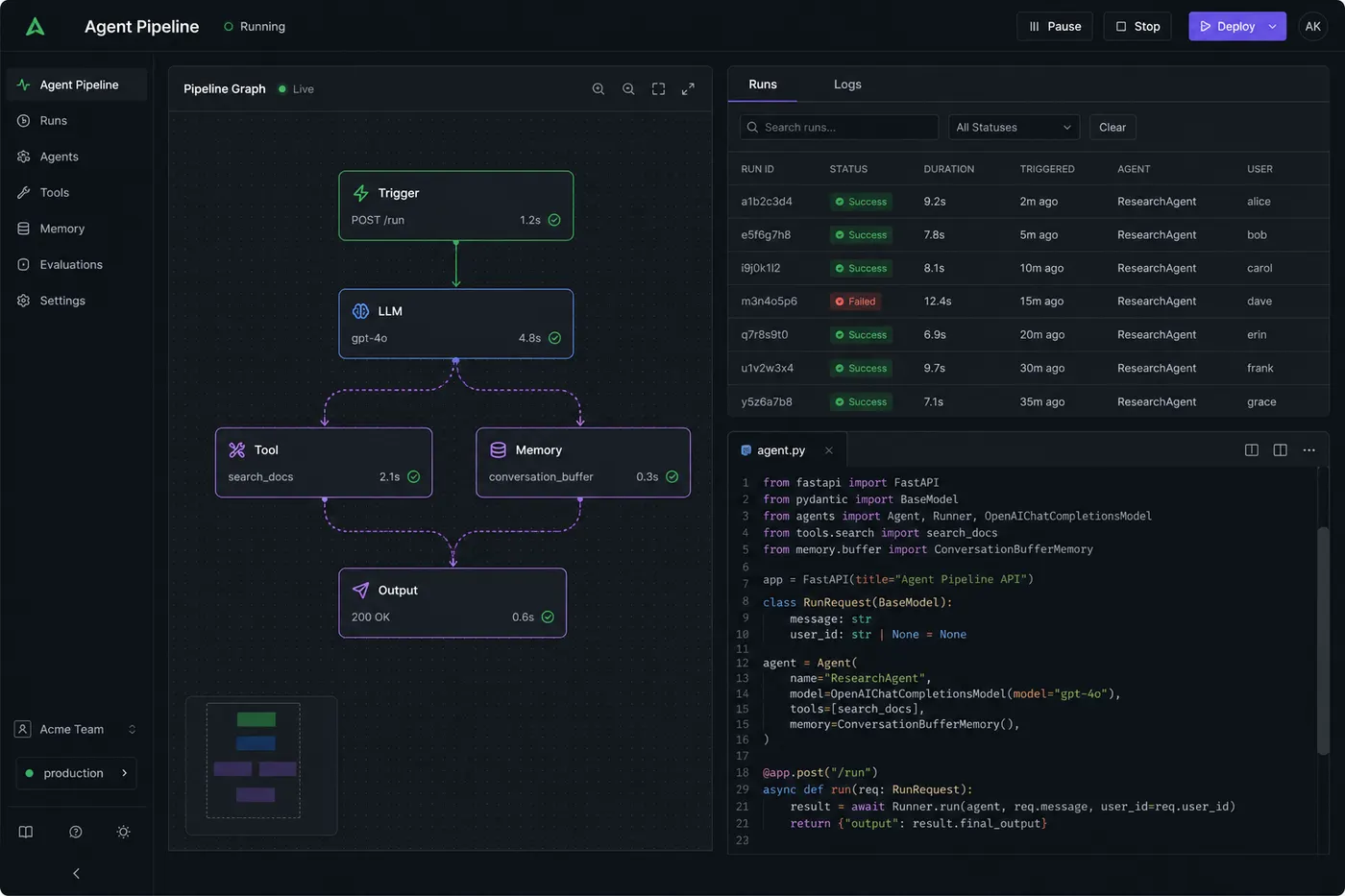This screenshot has width=1345, height=896.
Task: Open Agent Pipeline in the sidebar
Action: (77, 85)
